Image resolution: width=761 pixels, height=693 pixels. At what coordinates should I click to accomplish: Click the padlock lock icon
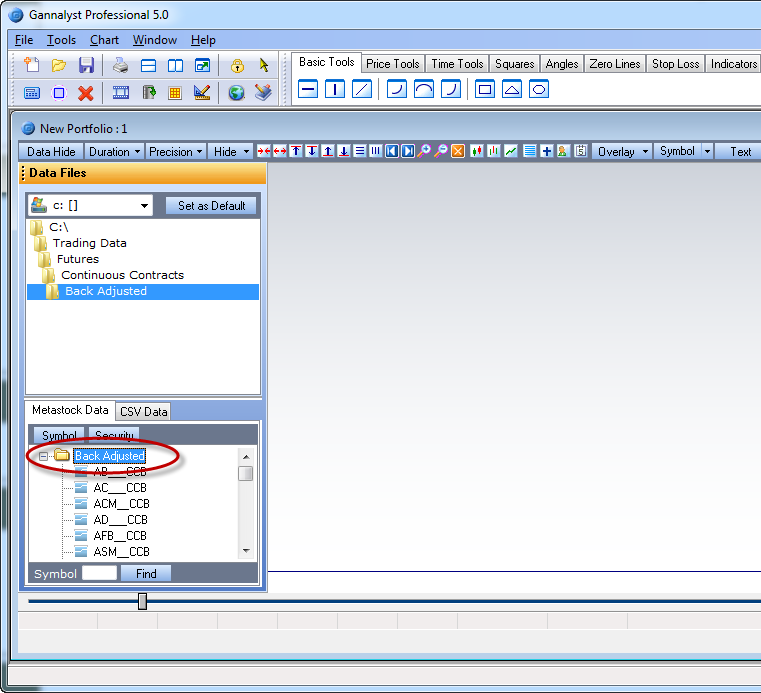(x=237, y=65)
